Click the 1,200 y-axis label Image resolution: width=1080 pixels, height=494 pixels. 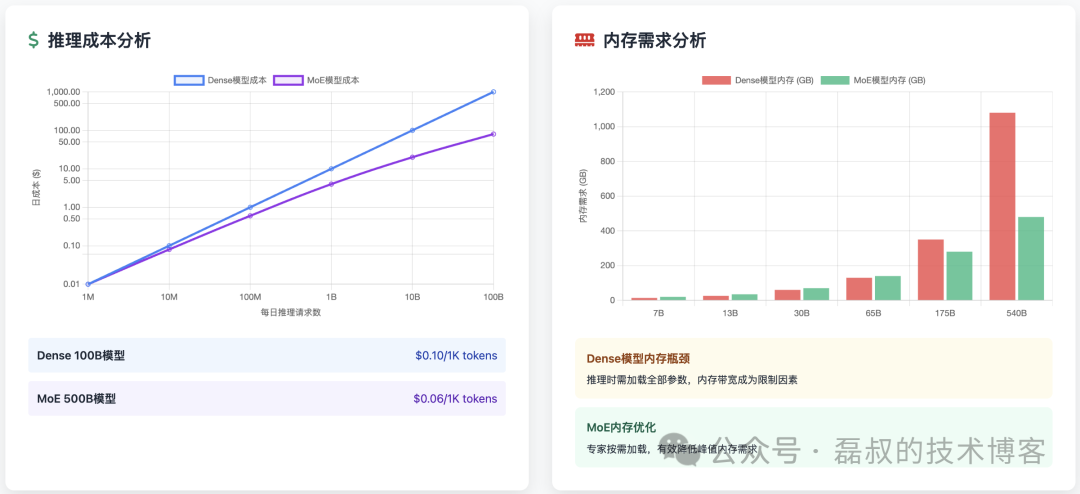coord(605,92)
